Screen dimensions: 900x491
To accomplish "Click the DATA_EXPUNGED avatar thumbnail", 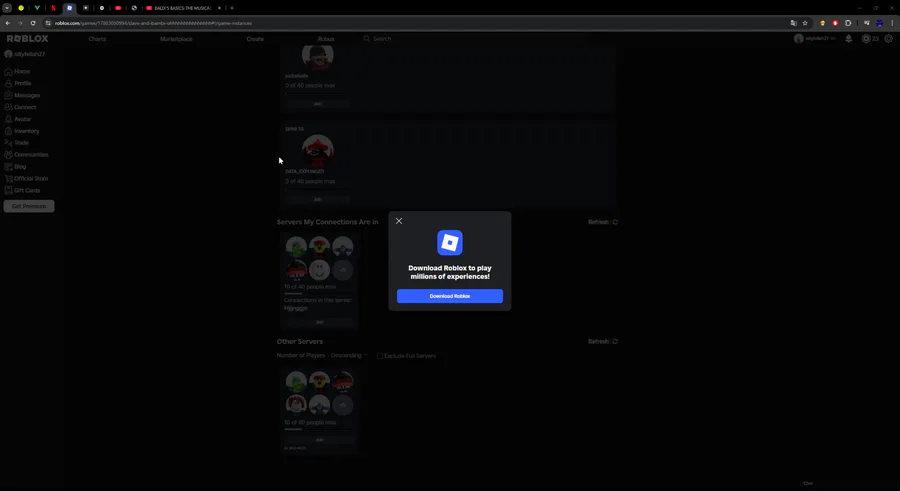I will 317,150.
